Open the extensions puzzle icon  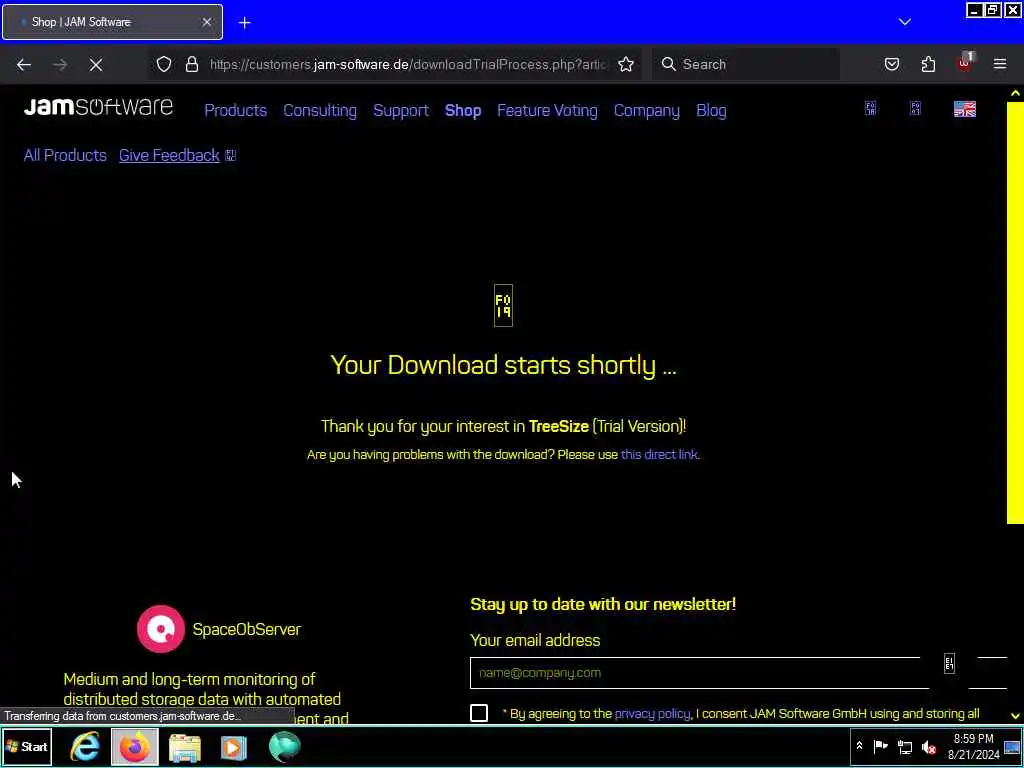point(928,64)
